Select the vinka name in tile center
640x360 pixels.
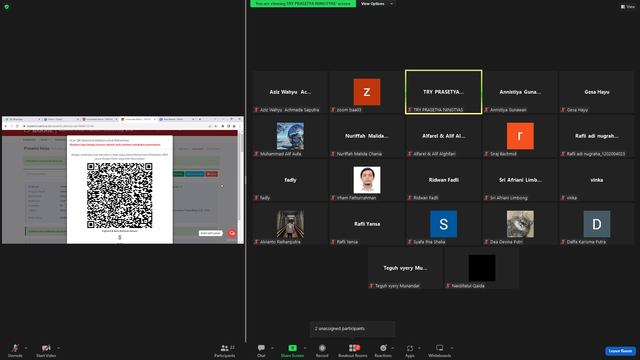(x=597, y=180)
